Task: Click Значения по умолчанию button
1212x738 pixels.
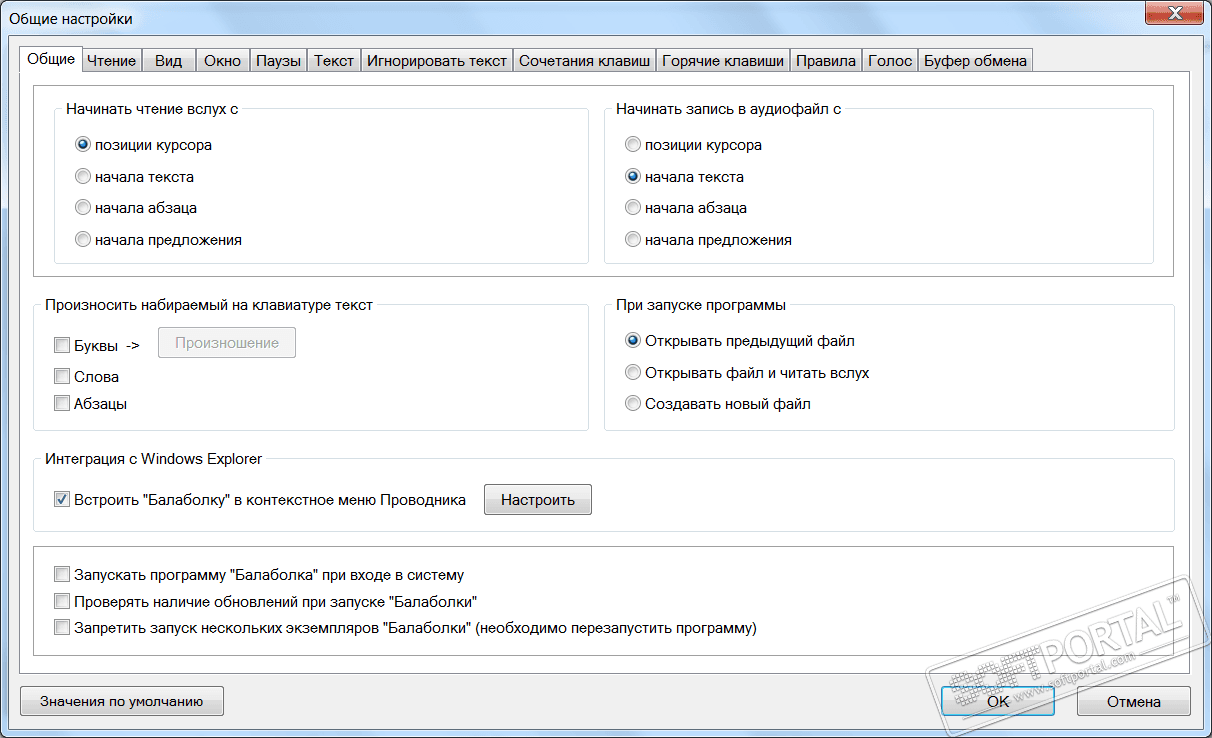Action: (122, 701)
